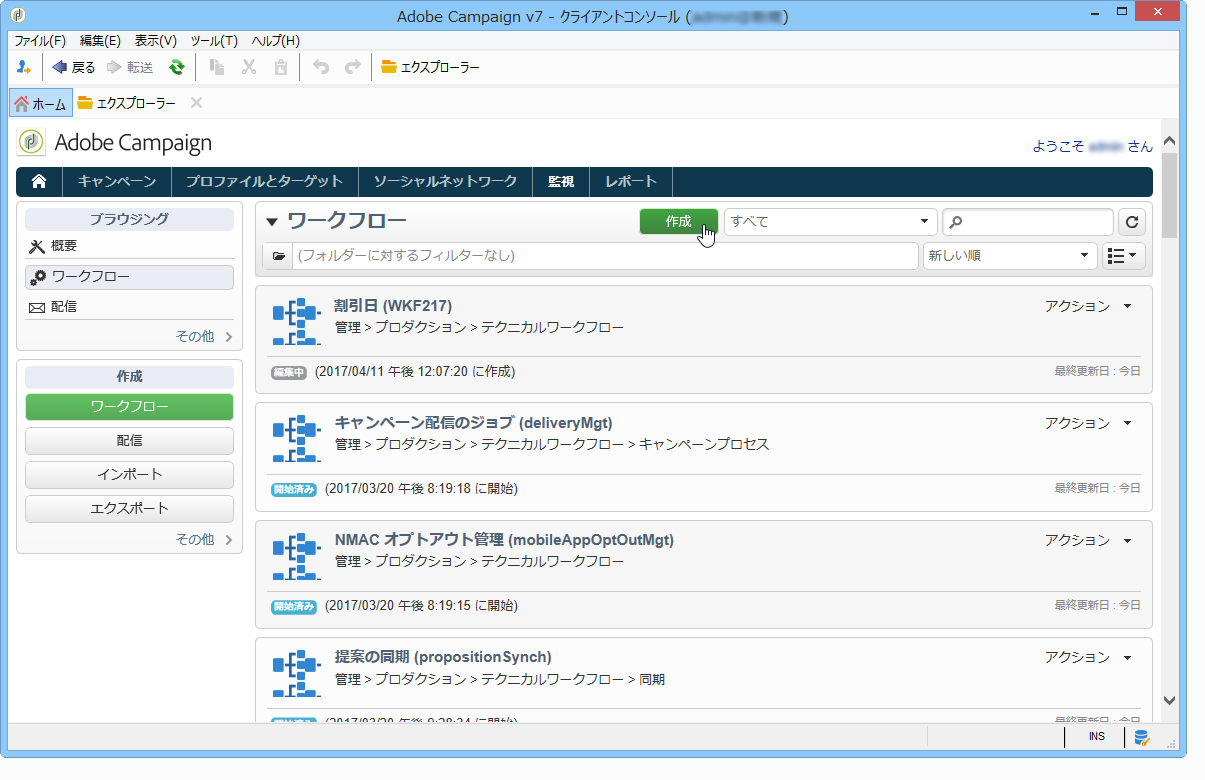1205x780 pixels.
Task: Open ソーシャルネットワーク navigation tab
Action: click(x=445, y=181)
